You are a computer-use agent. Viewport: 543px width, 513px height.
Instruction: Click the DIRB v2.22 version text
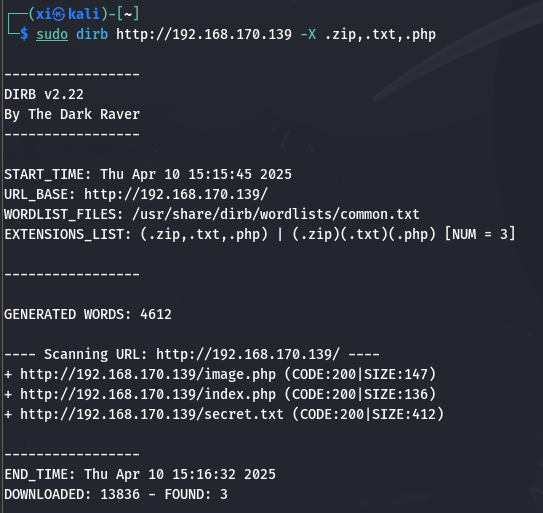[44, 94]
